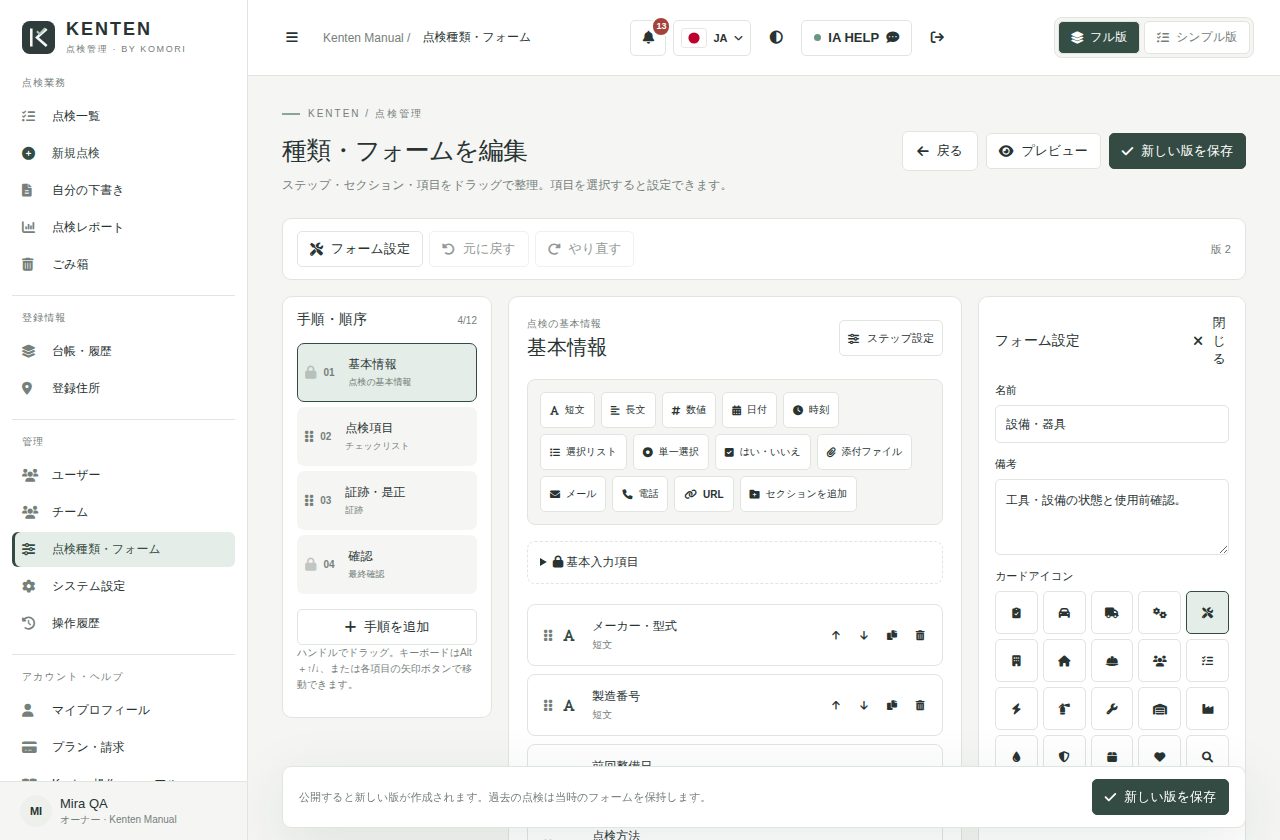Pick the double gears card icon
Image resolution: width=1280 pixels, height=840 pixels.
[1160, 613]
